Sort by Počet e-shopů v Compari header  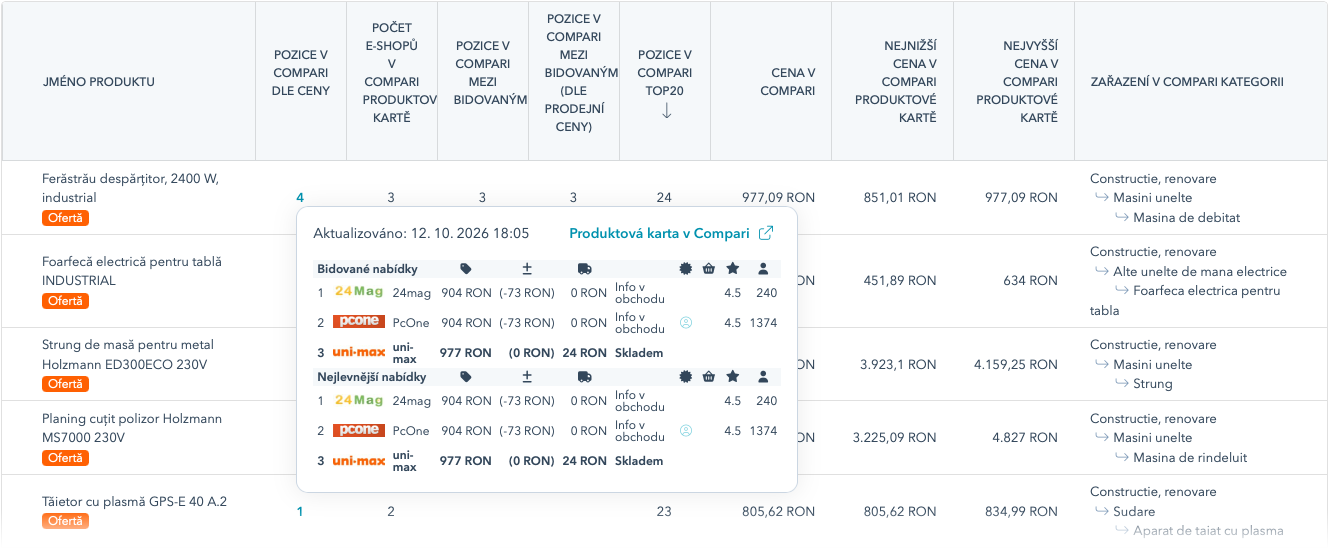pos(392,72)
